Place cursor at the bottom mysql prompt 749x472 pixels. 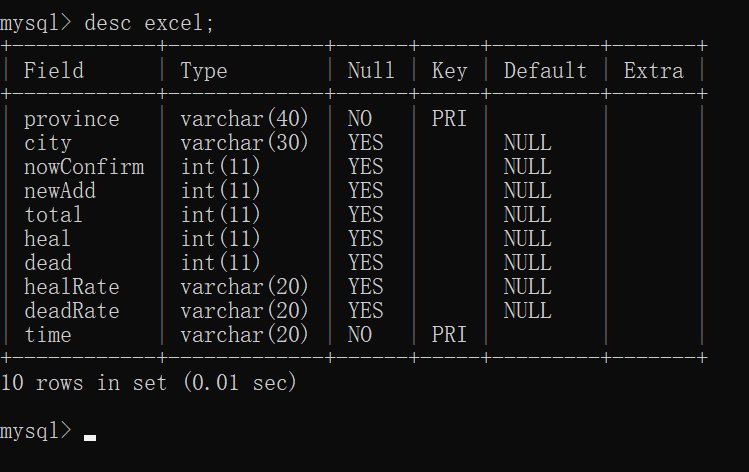(x=90, y=431)
